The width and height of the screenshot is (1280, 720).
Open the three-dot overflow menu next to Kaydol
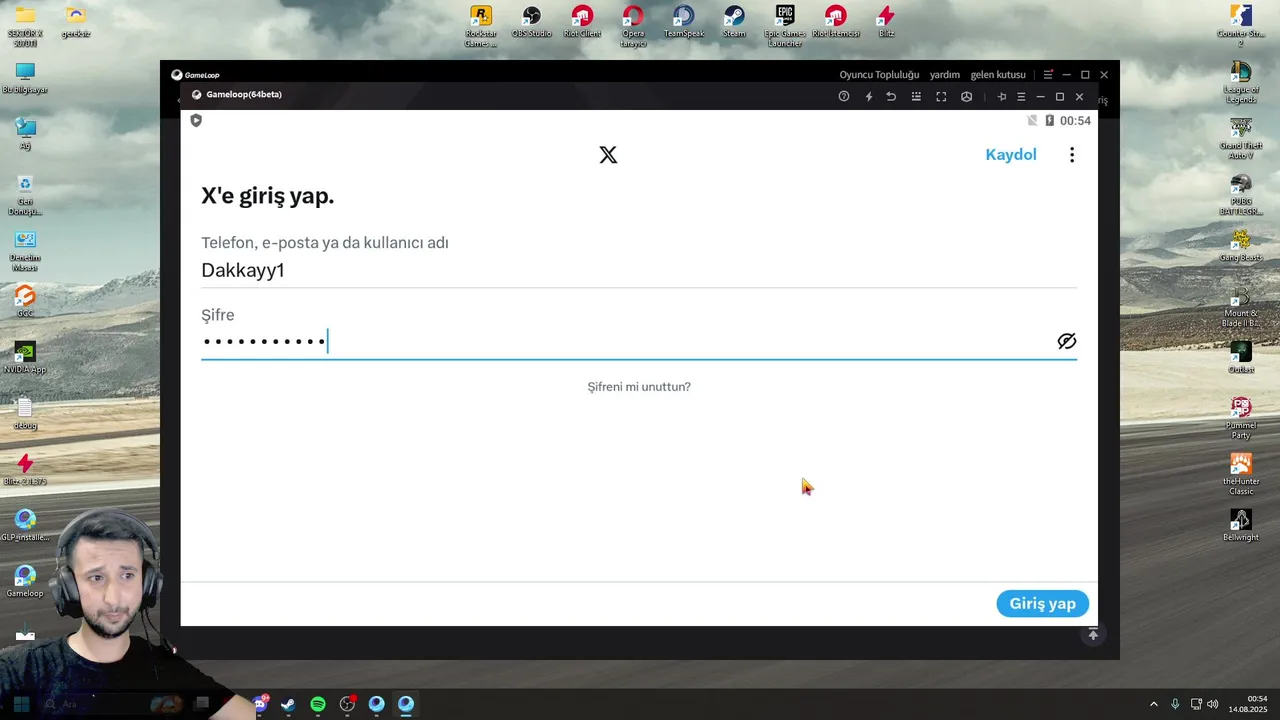[x=1072, y=155]
